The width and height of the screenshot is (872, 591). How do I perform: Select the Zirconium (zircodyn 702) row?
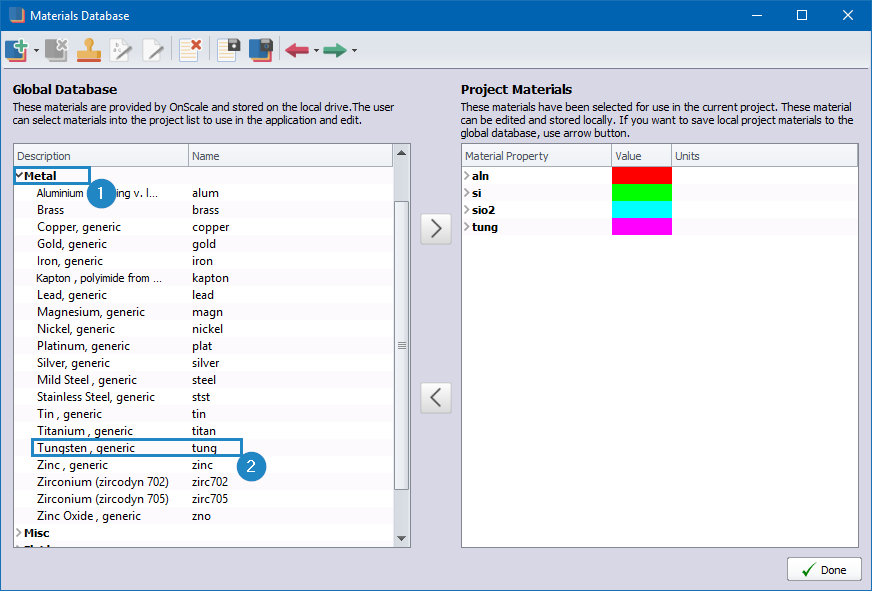pos(204,481)
